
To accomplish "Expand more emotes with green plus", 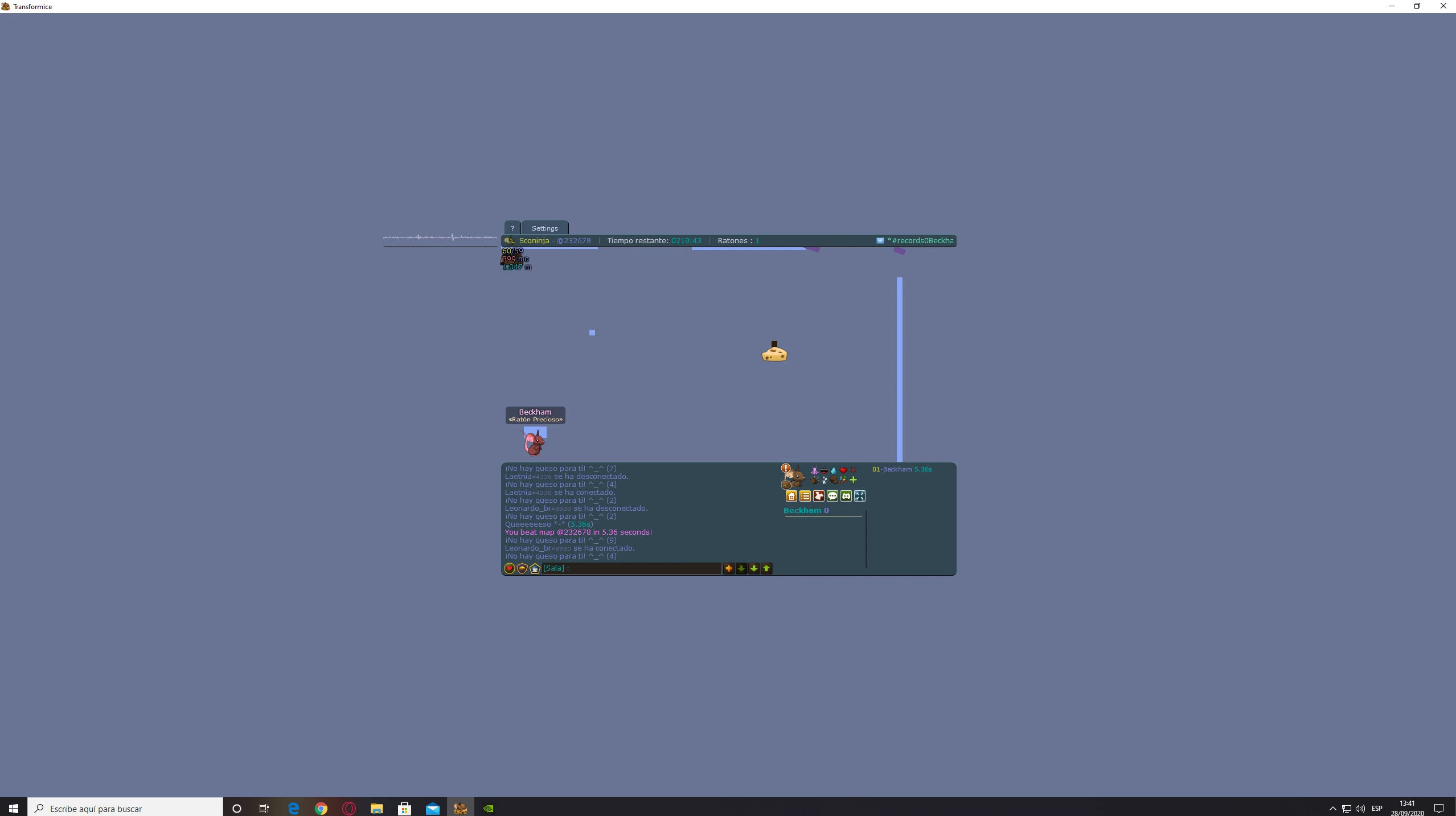I will 853,480.
